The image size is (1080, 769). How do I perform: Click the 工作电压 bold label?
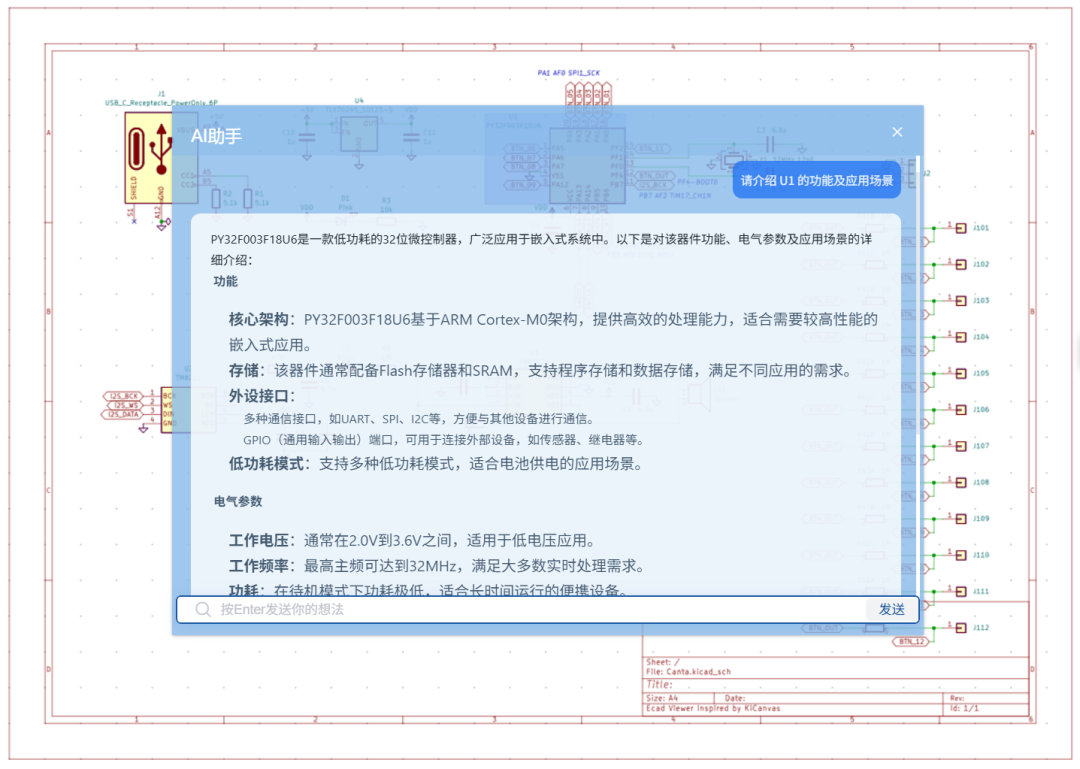coord(258,540)
